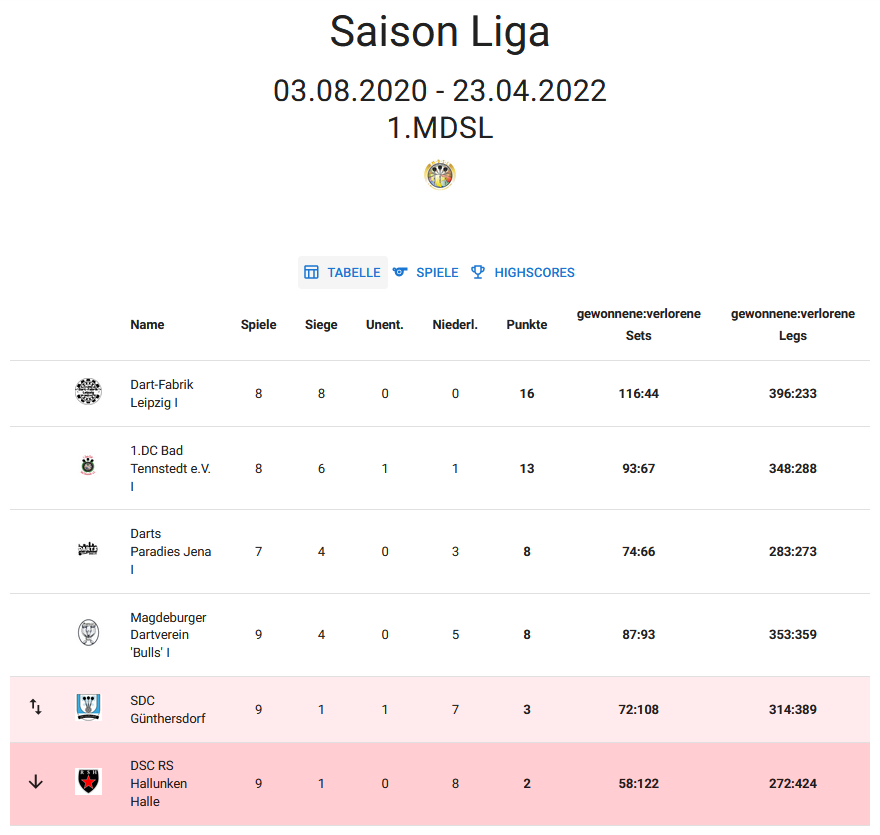Open Dart-Fabrik Leipzig I team name
This screenshot has width=880, height=835.
coord(162,393)
